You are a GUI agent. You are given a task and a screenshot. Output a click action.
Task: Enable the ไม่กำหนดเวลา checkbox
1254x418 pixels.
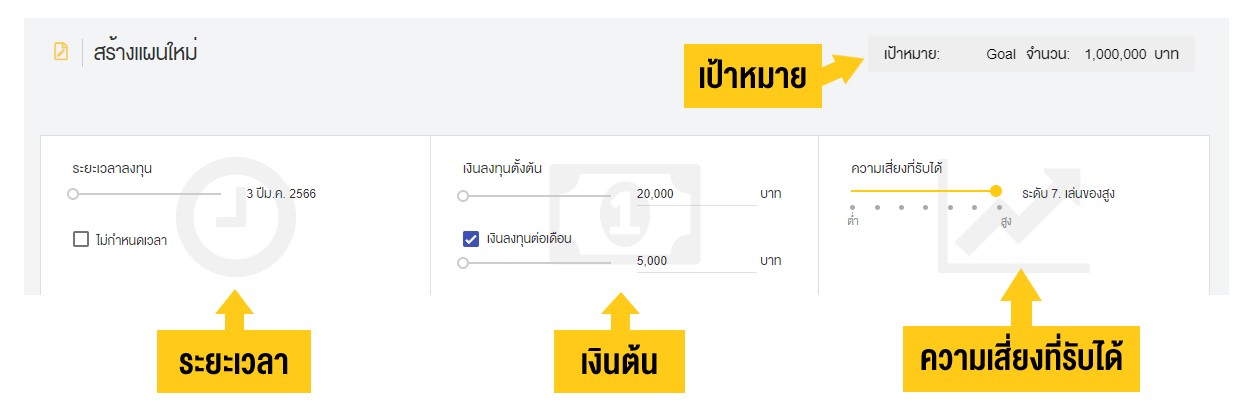81,239
